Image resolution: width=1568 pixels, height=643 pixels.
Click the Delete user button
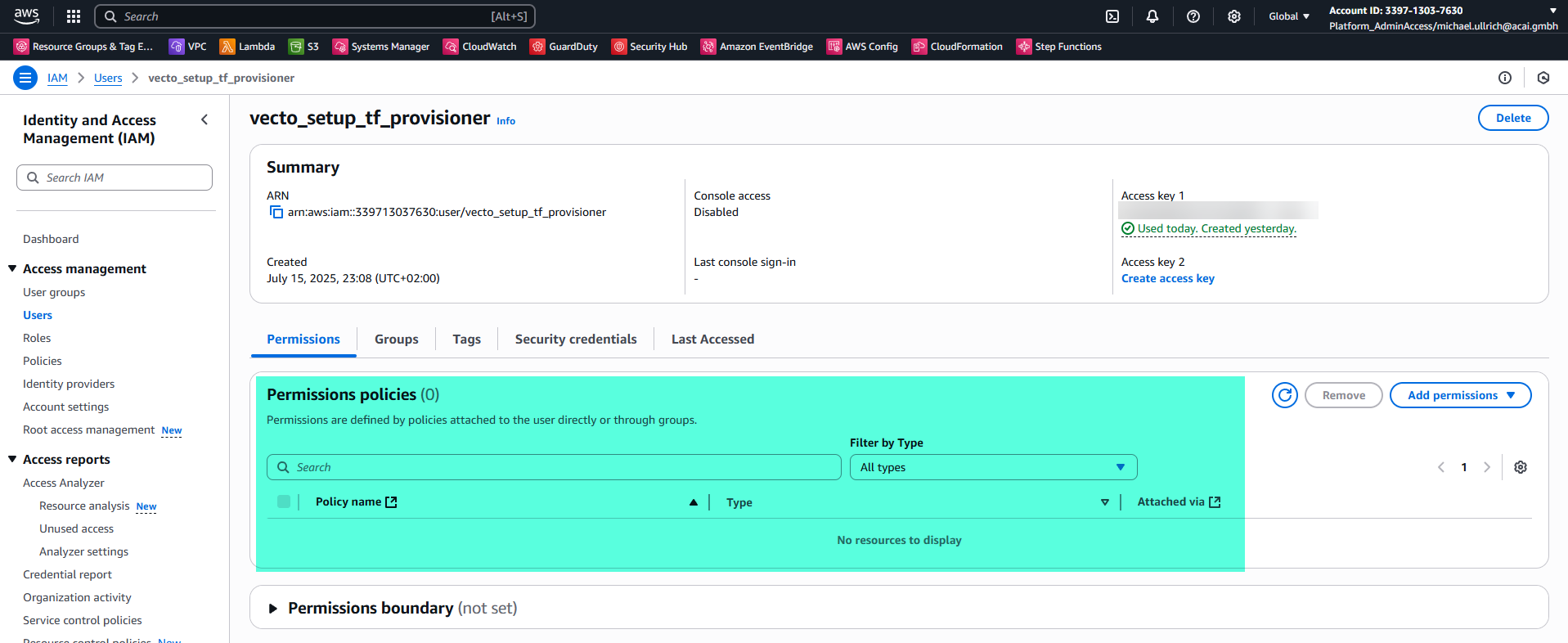1513,118
